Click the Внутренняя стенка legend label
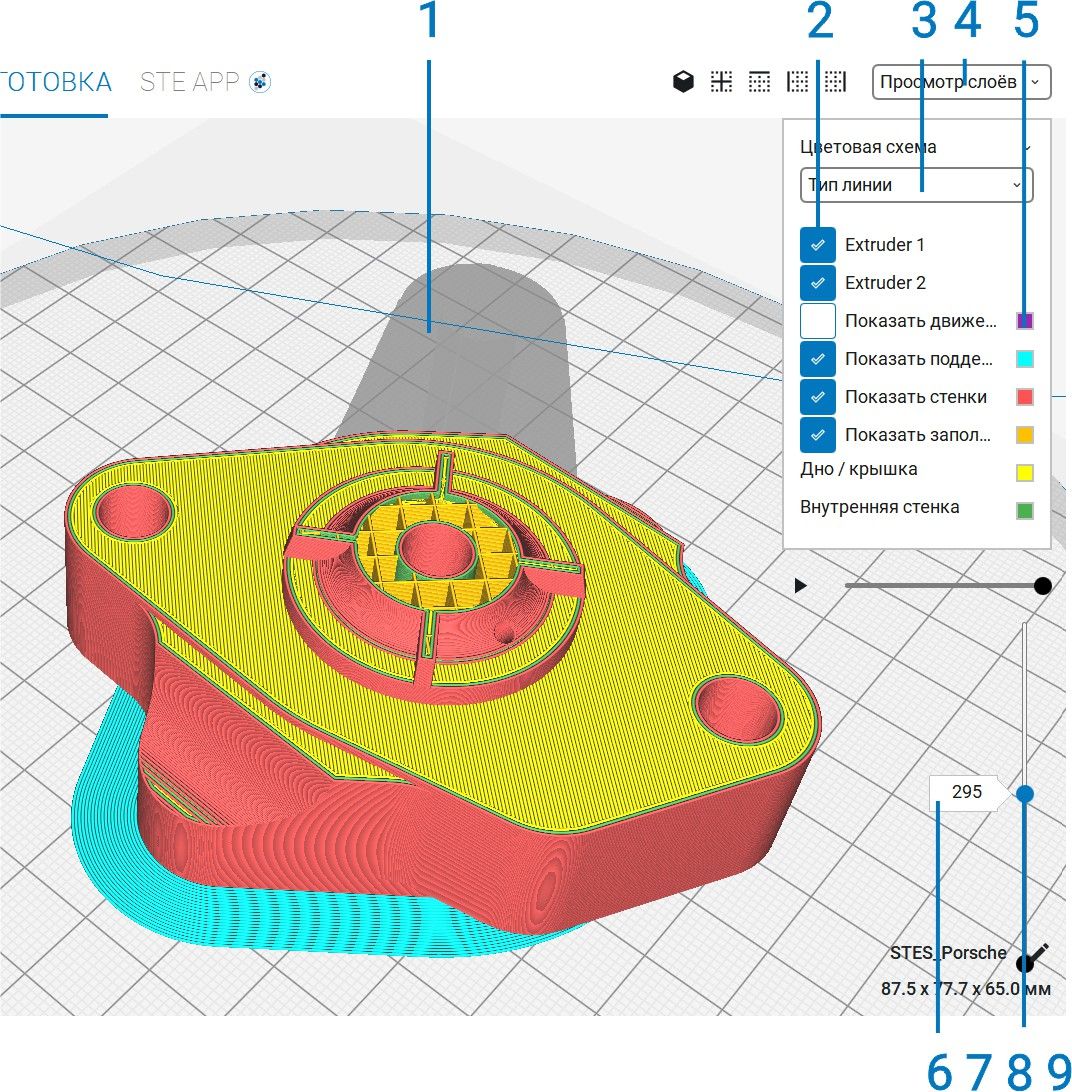 point(879,507)
